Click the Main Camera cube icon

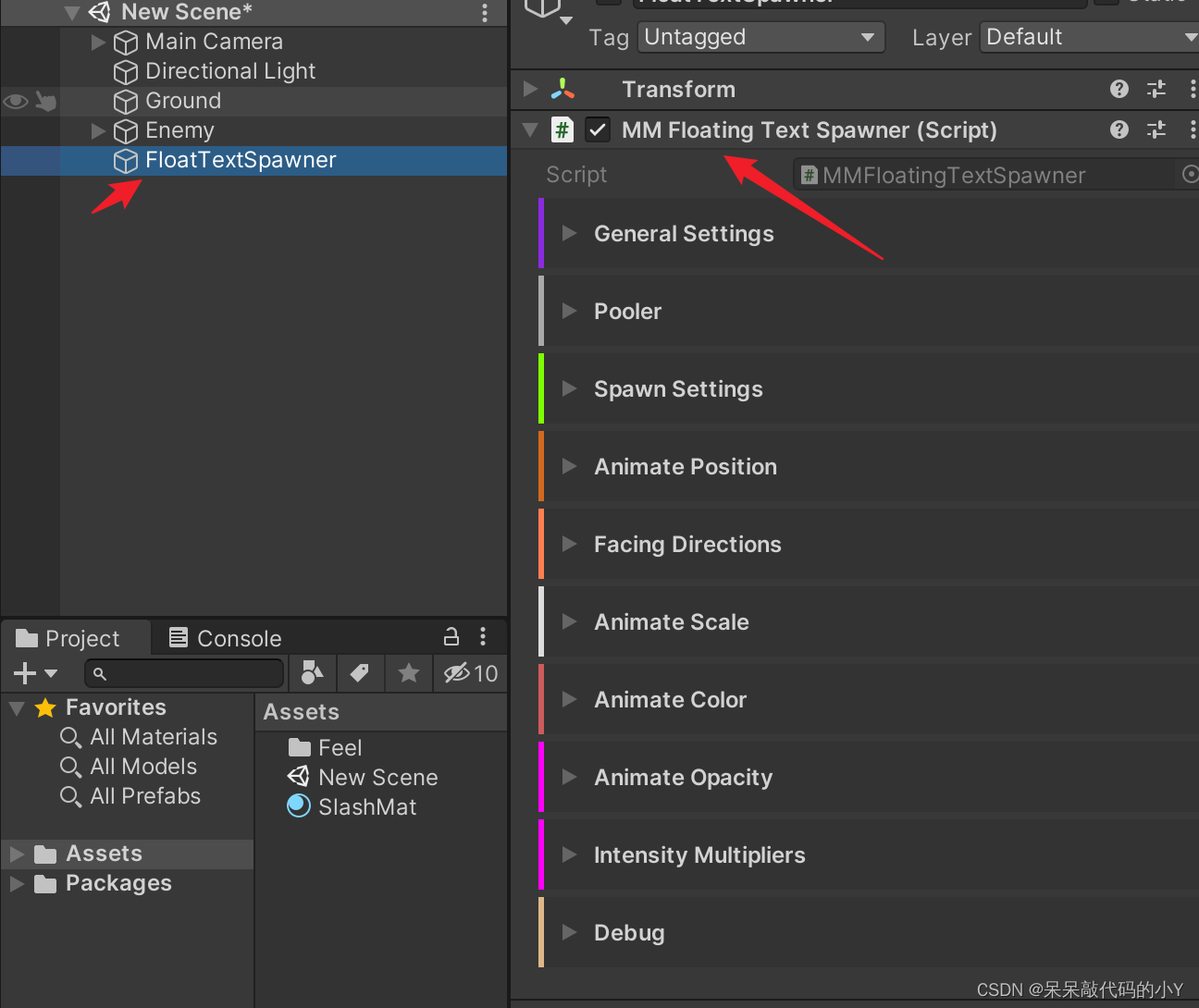pyautogui.click(x=126, y=43)
